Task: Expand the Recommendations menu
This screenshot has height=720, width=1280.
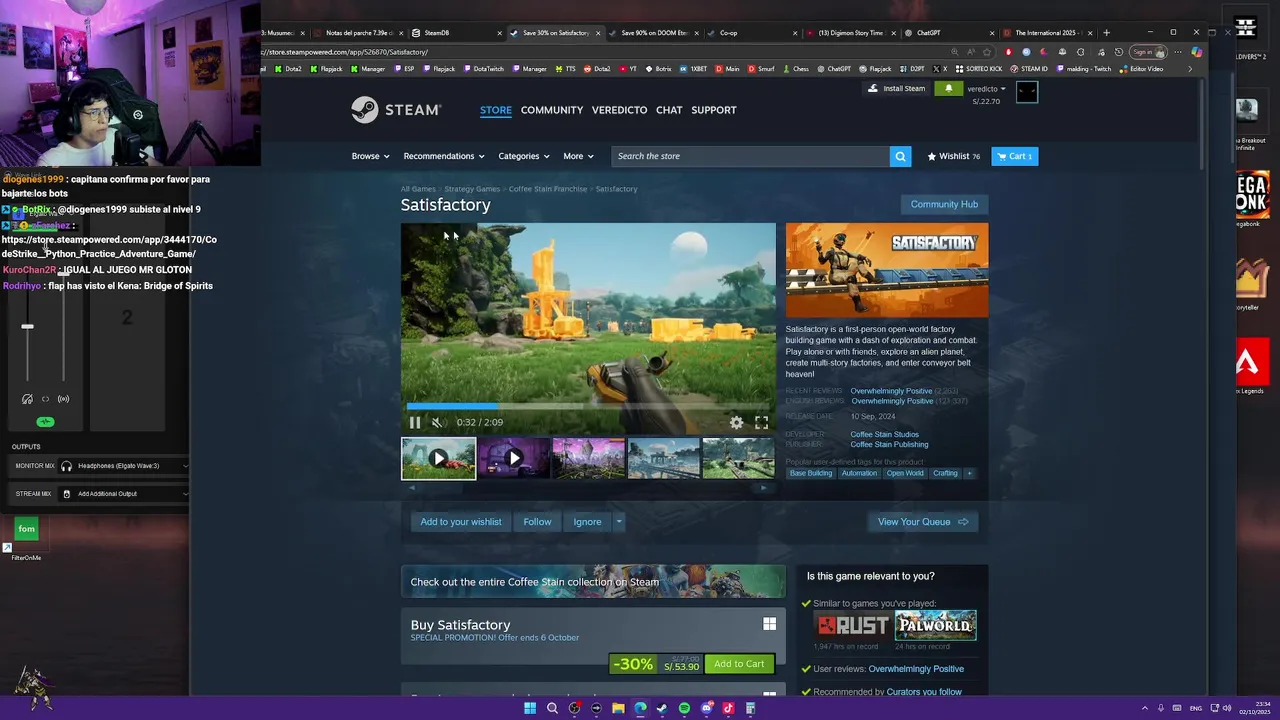Action: point(443,156)
